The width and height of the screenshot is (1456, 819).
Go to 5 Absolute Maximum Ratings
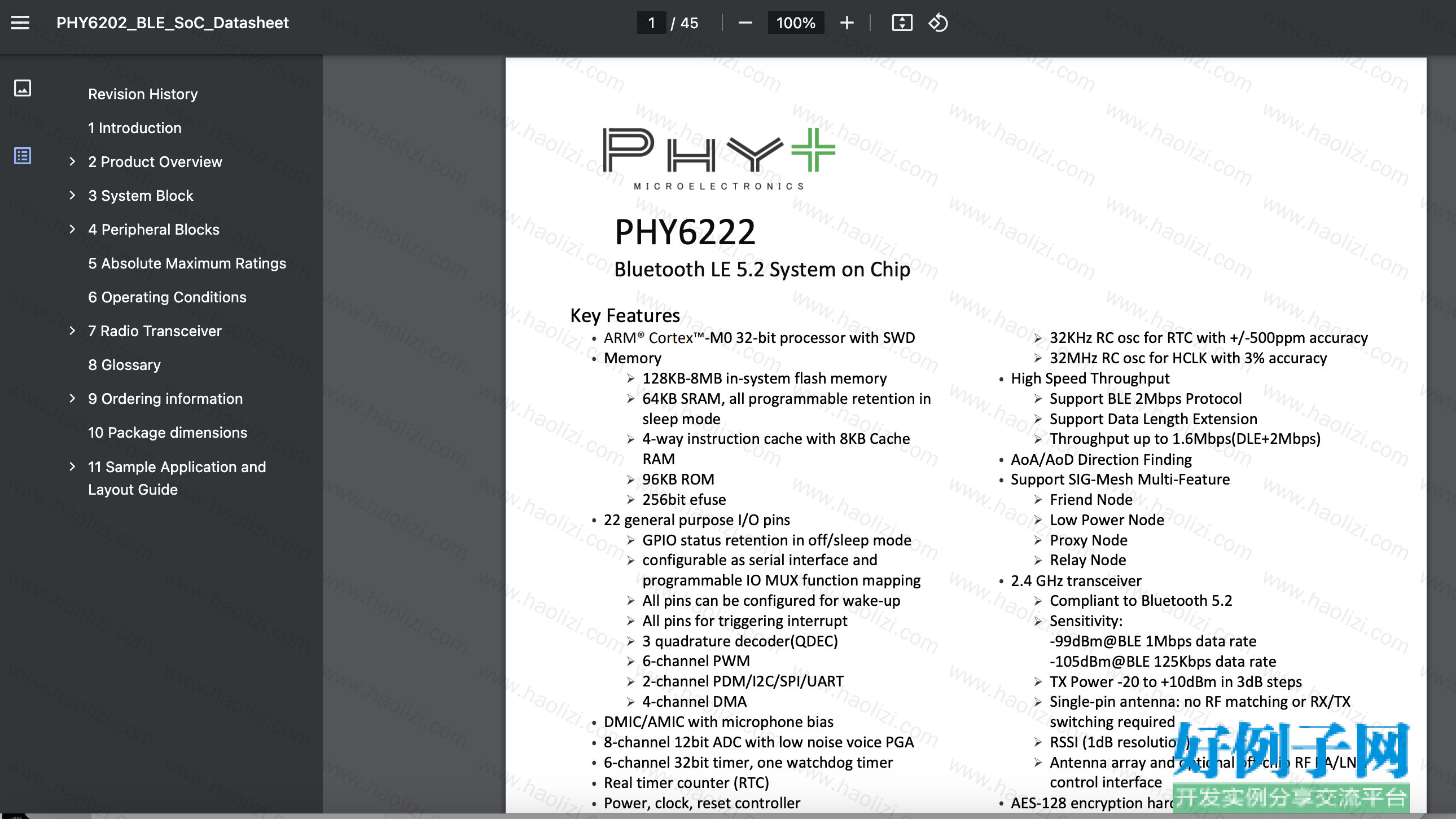point(187,263)
